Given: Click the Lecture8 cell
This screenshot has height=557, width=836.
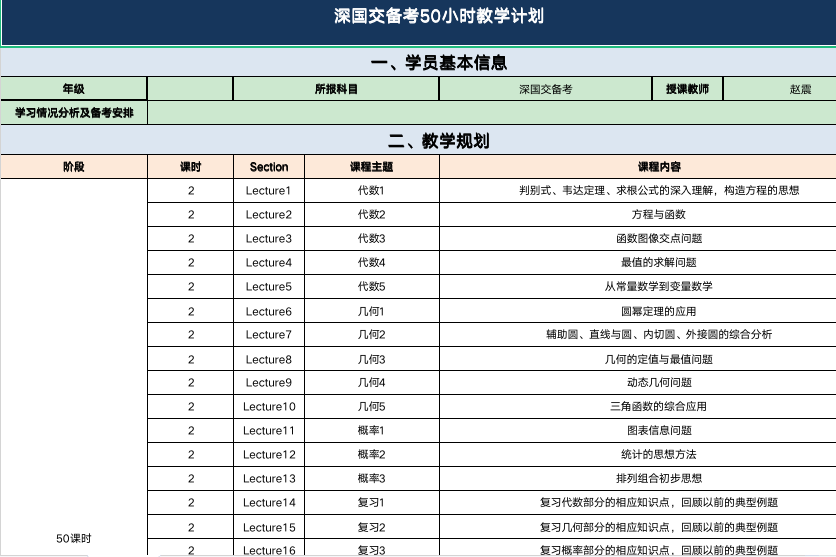Looking at the screenshot, I should coord(269,359).
